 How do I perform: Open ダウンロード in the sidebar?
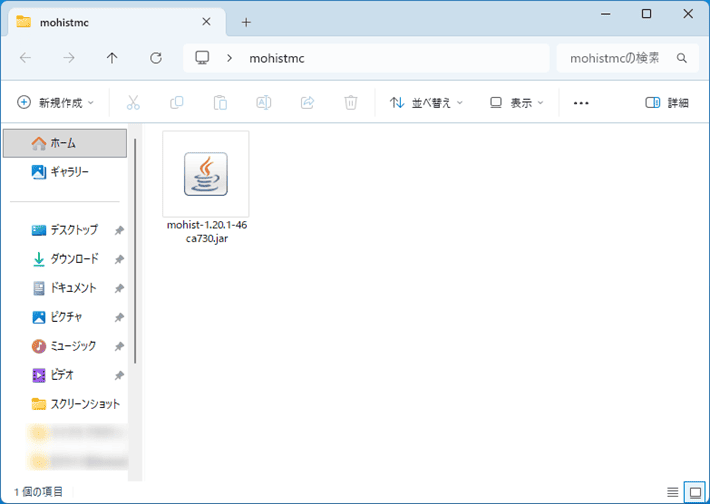click(x=65, y=259)
